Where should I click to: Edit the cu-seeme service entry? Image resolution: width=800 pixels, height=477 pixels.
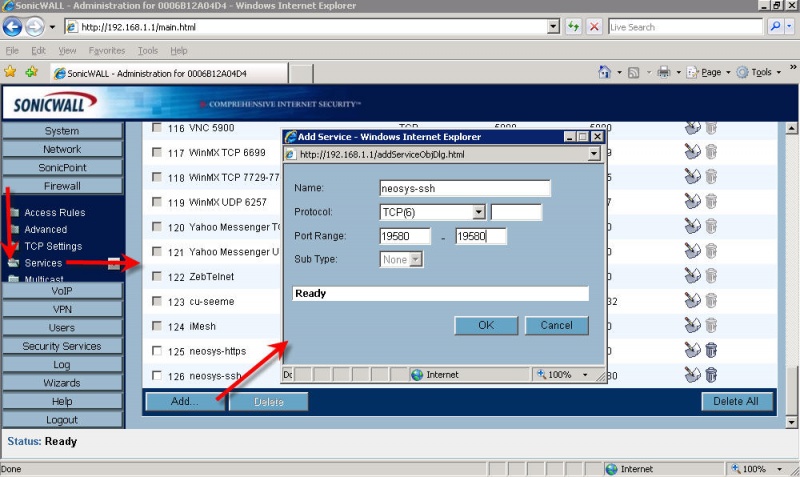tap(692, 300)
